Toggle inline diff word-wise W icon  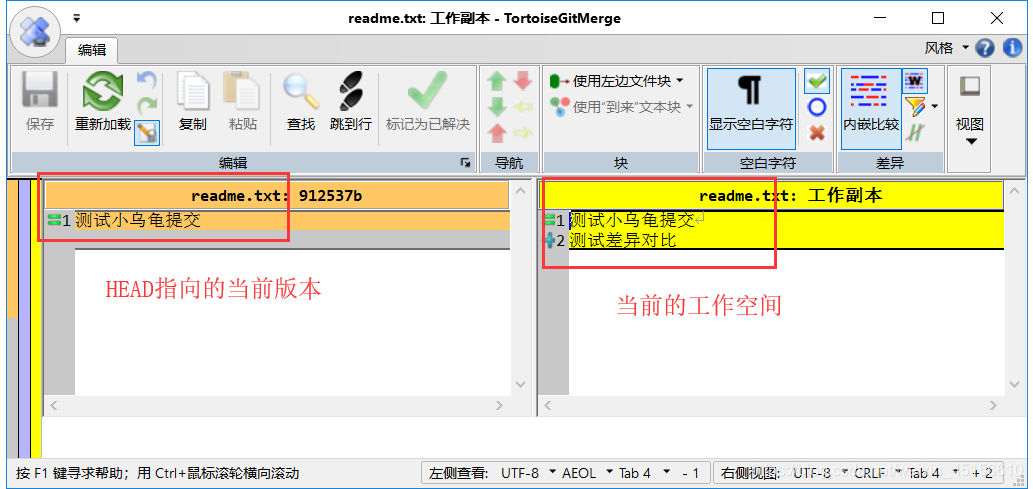click(914, 81)
